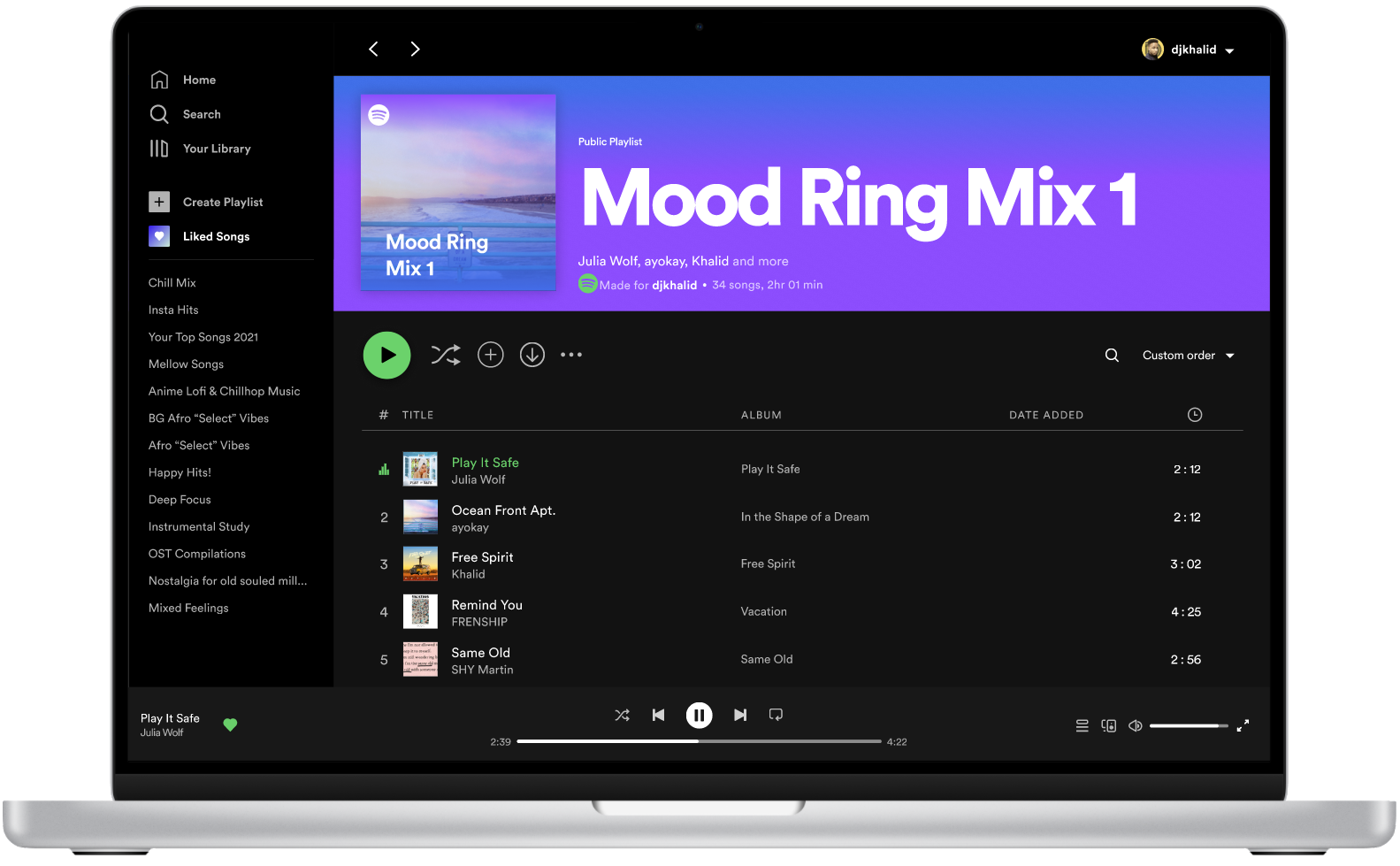Open the Chill Mix playlist
1400x866 pixels.
click(x=172, y=282)
